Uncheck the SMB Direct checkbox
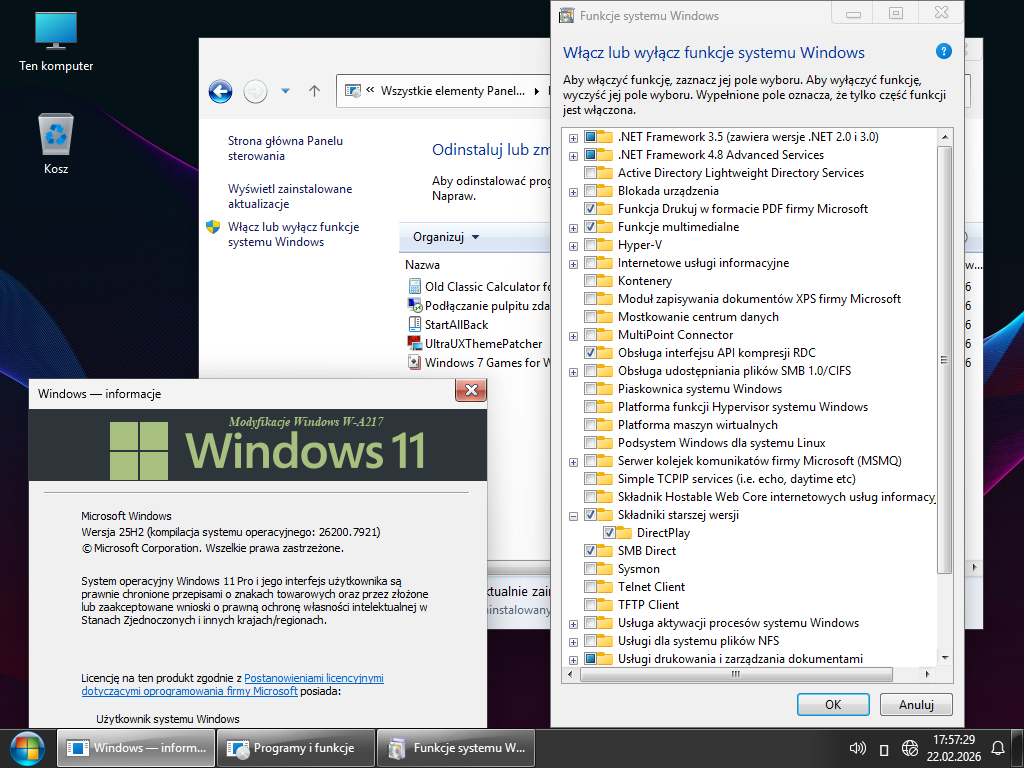This screenshot has width=1024, height=768. [591, 551]
